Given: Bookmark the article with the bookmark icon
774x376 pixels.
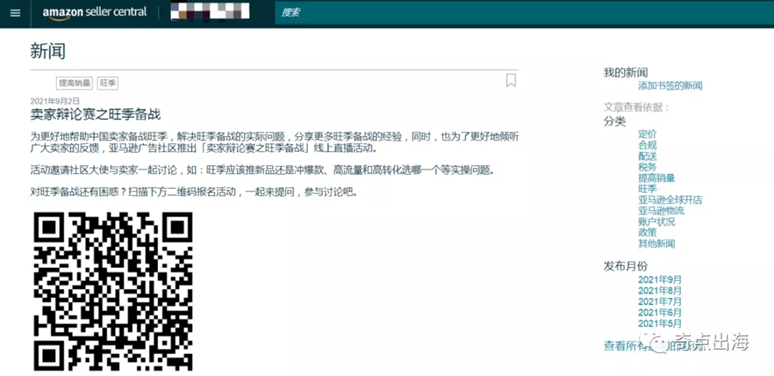Looking at the screenshot, I should (x=511, y=80).
